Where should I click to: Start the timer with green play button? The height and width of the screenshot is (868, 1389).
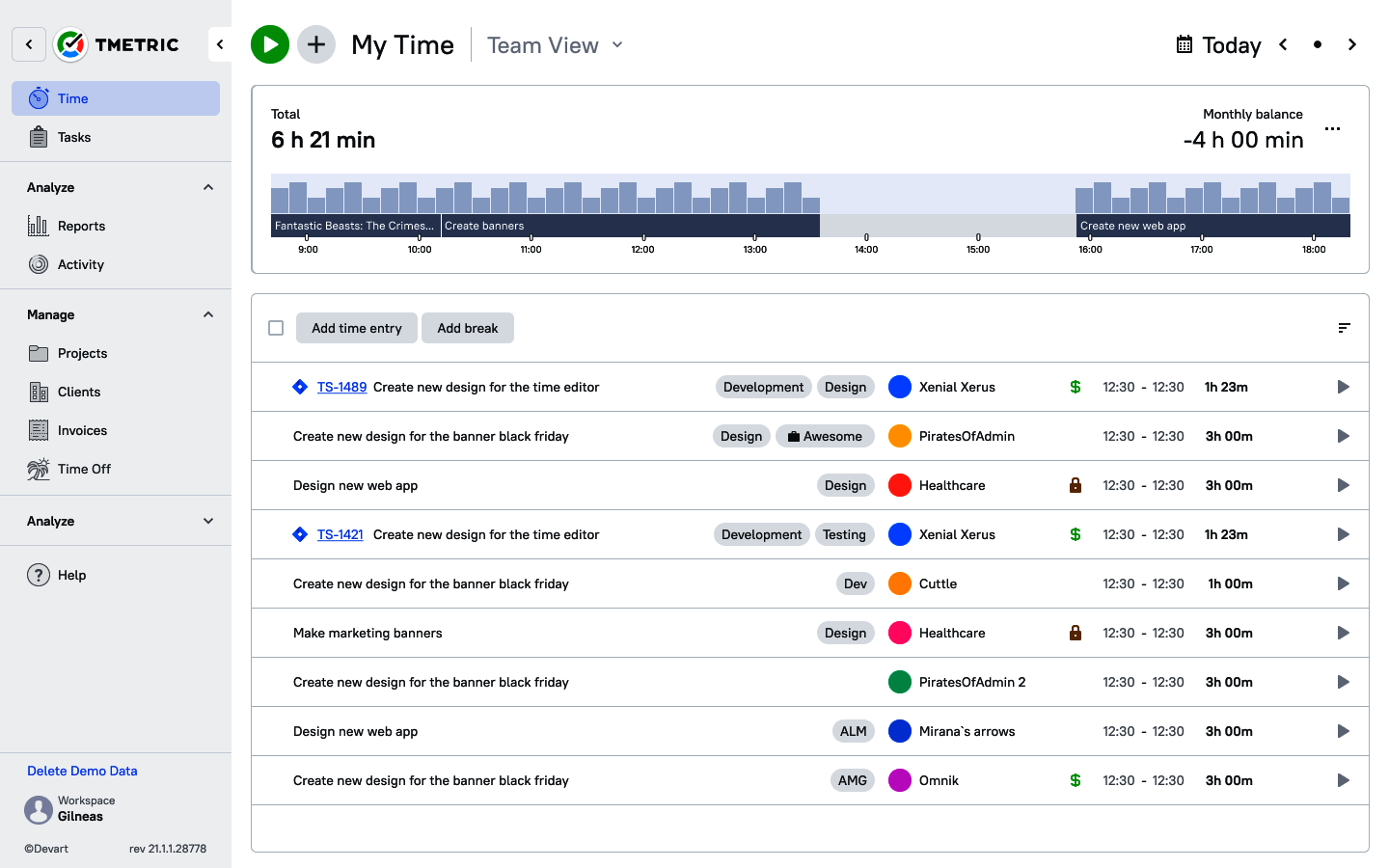[x=270, y=44]
